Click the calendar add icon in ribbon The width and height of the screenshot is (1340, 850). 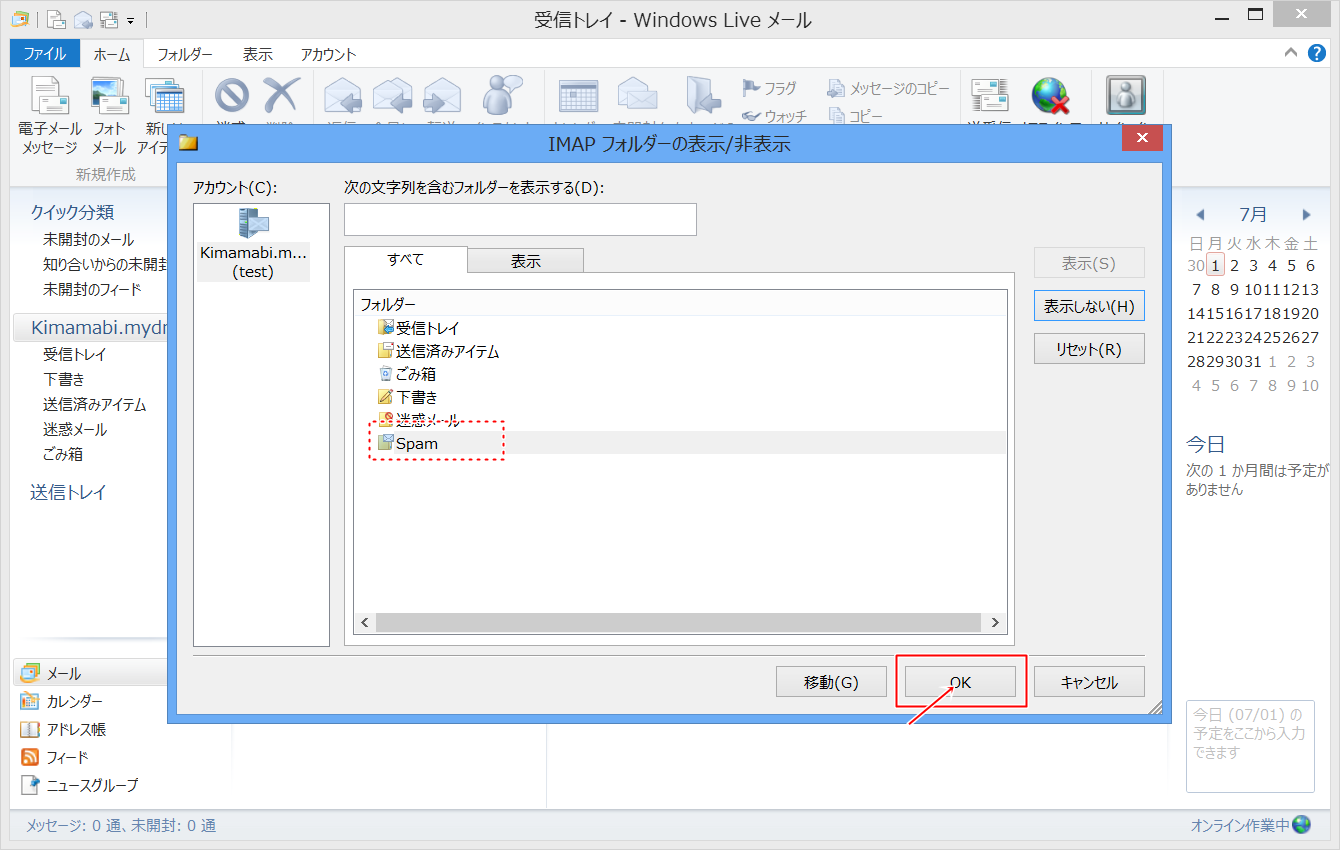pos(579,97)
